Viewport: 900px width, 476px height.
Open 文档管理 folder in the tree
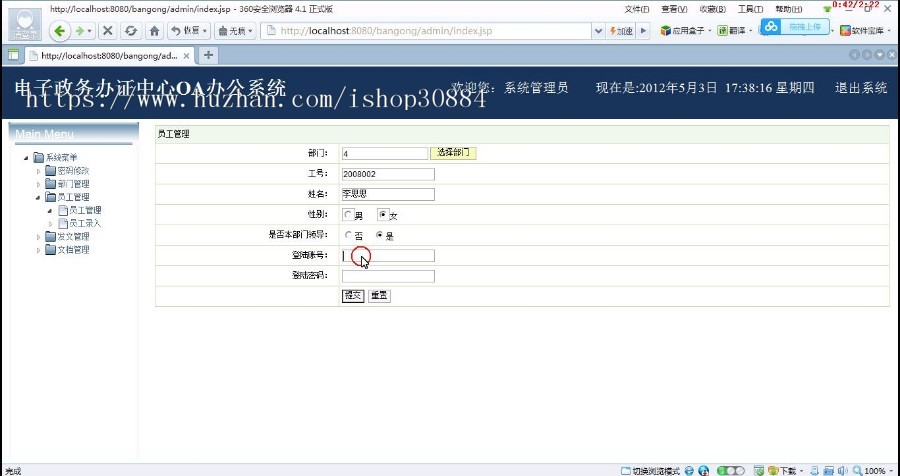[x=73, y=250]
